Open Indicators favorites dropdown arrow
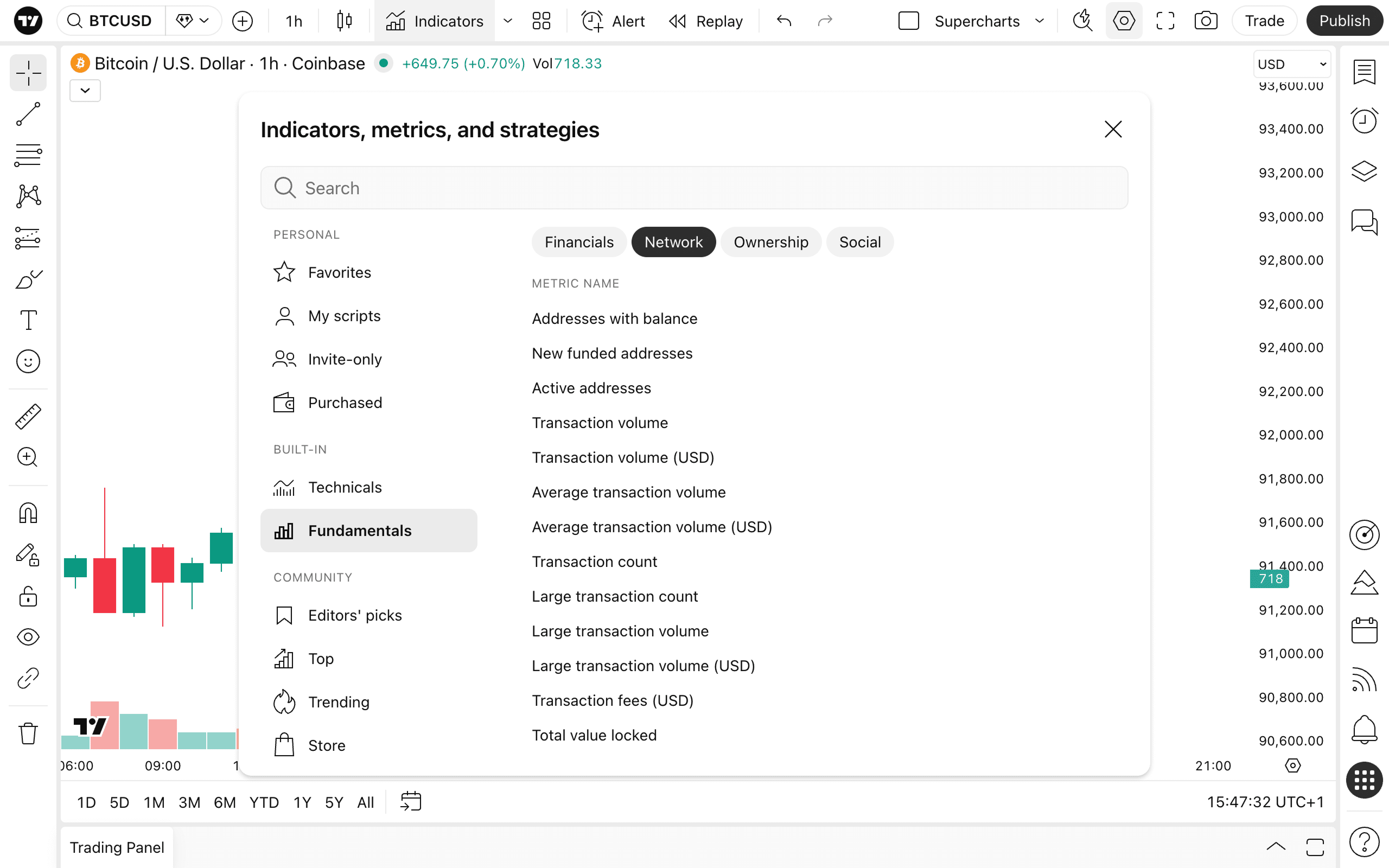This screenshot has width=1389, height=868. [507, 21]
